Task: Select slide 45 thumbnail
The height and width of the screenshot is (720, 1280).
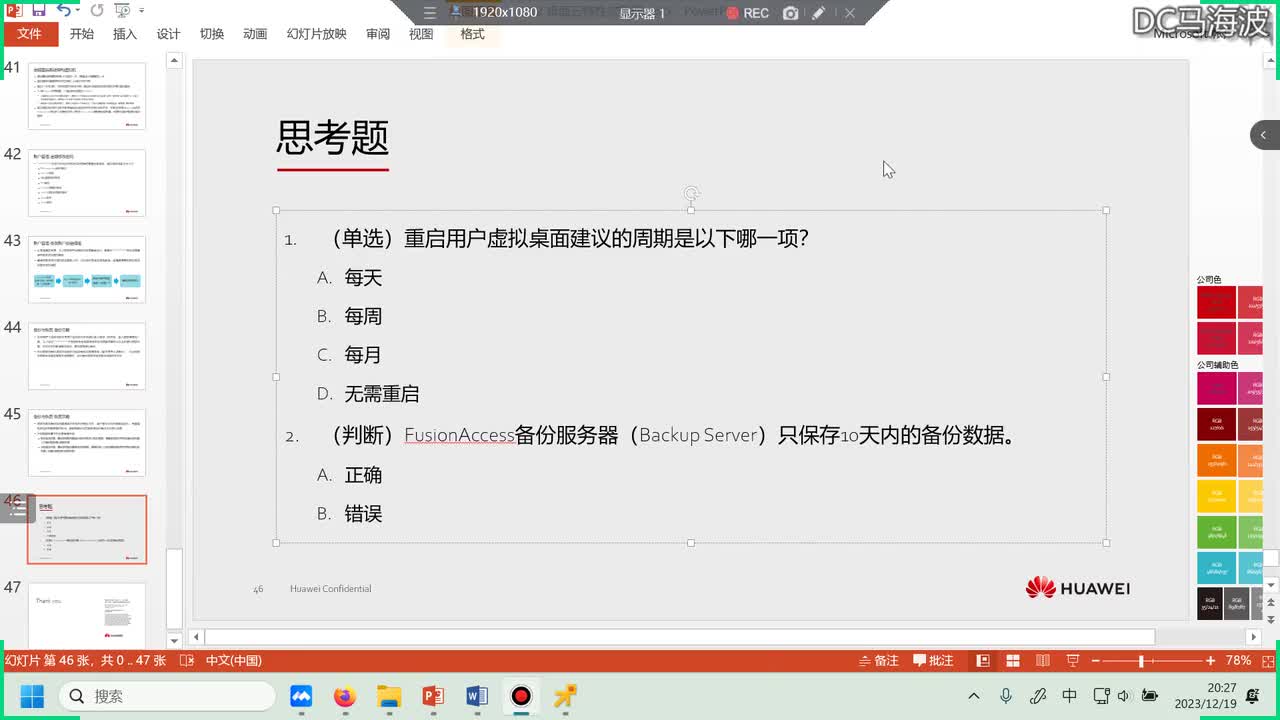Action: 87,443
